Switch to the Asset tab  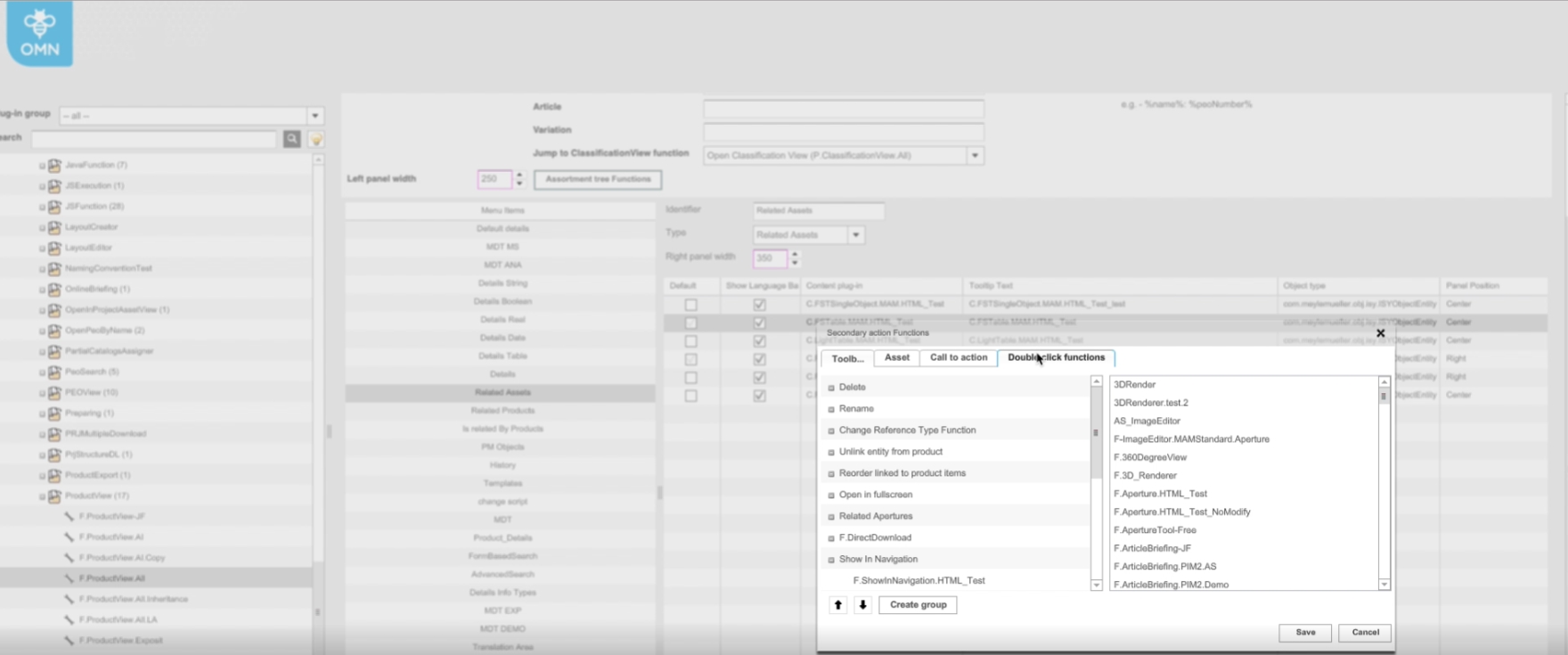pos(897,357)
